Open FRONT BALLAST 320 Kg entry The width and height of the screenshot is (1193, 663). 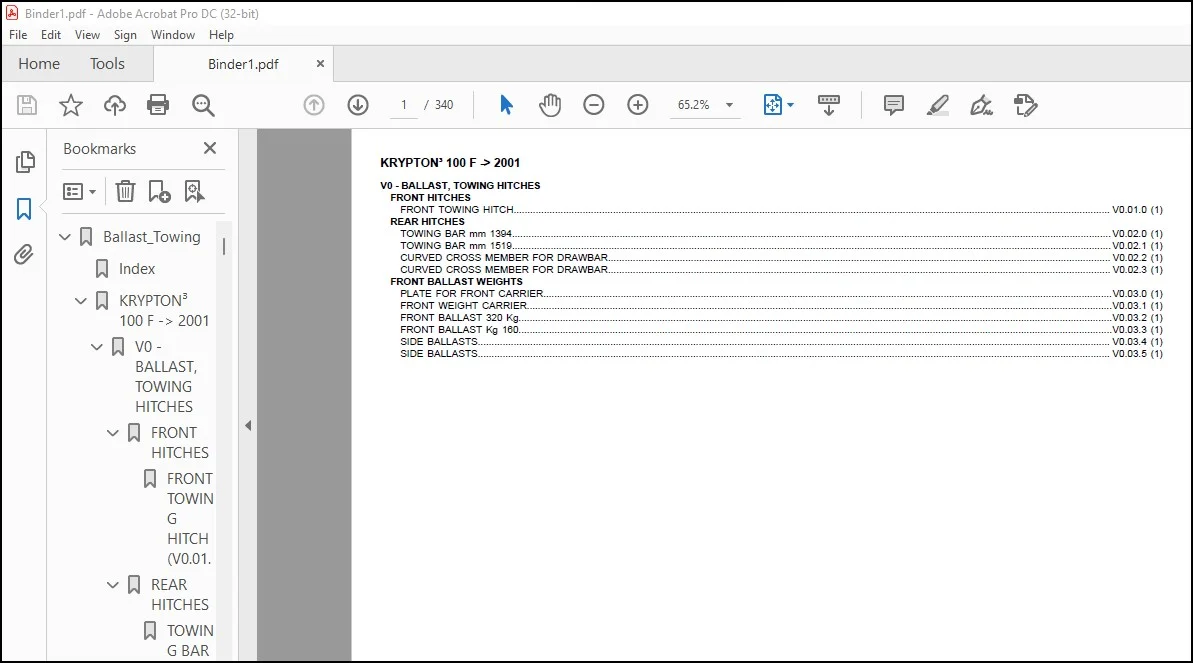(781, 317)
